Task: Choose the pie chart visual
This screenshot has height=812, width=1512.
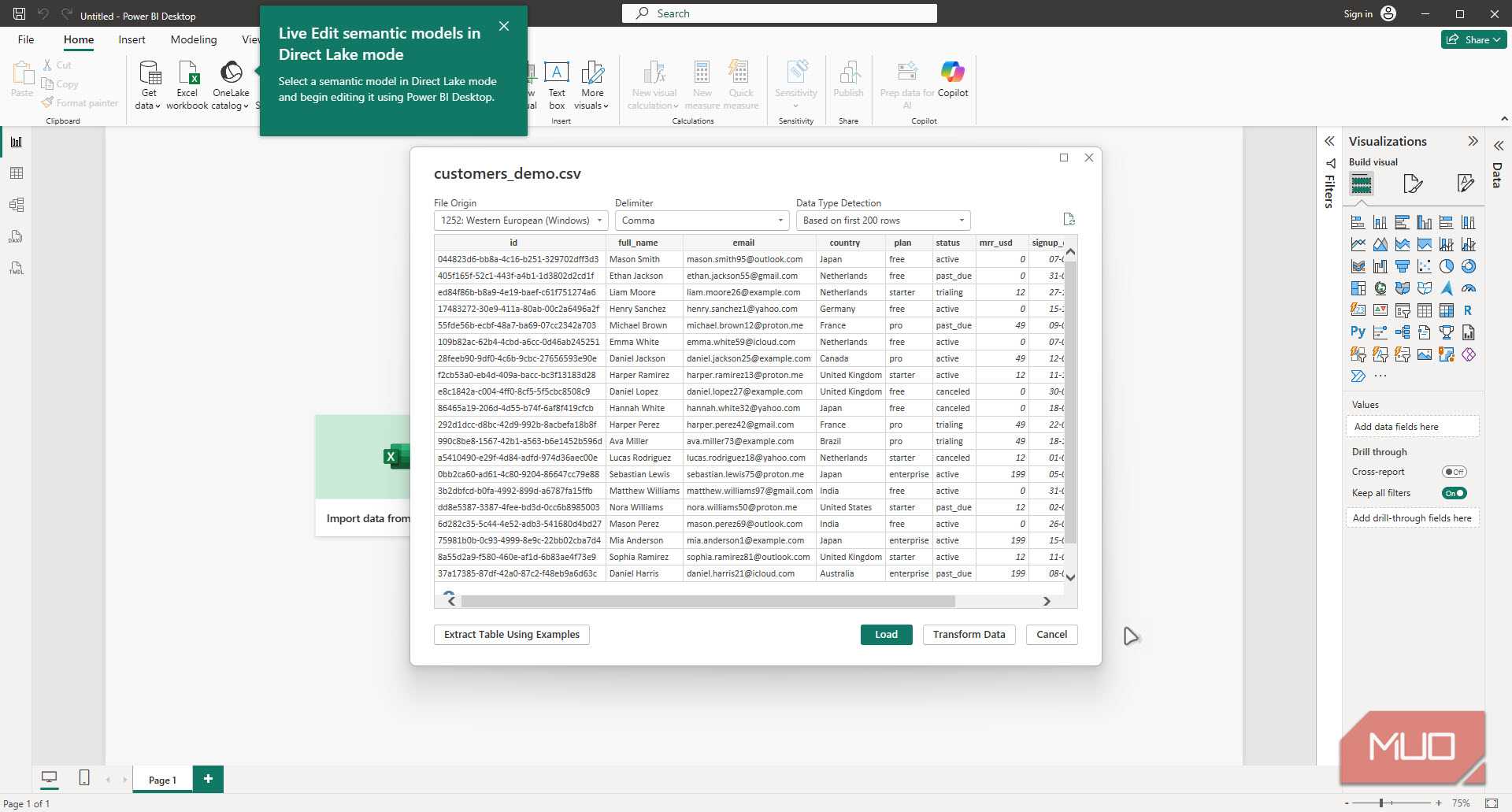Action: (x=1446, y=267)
